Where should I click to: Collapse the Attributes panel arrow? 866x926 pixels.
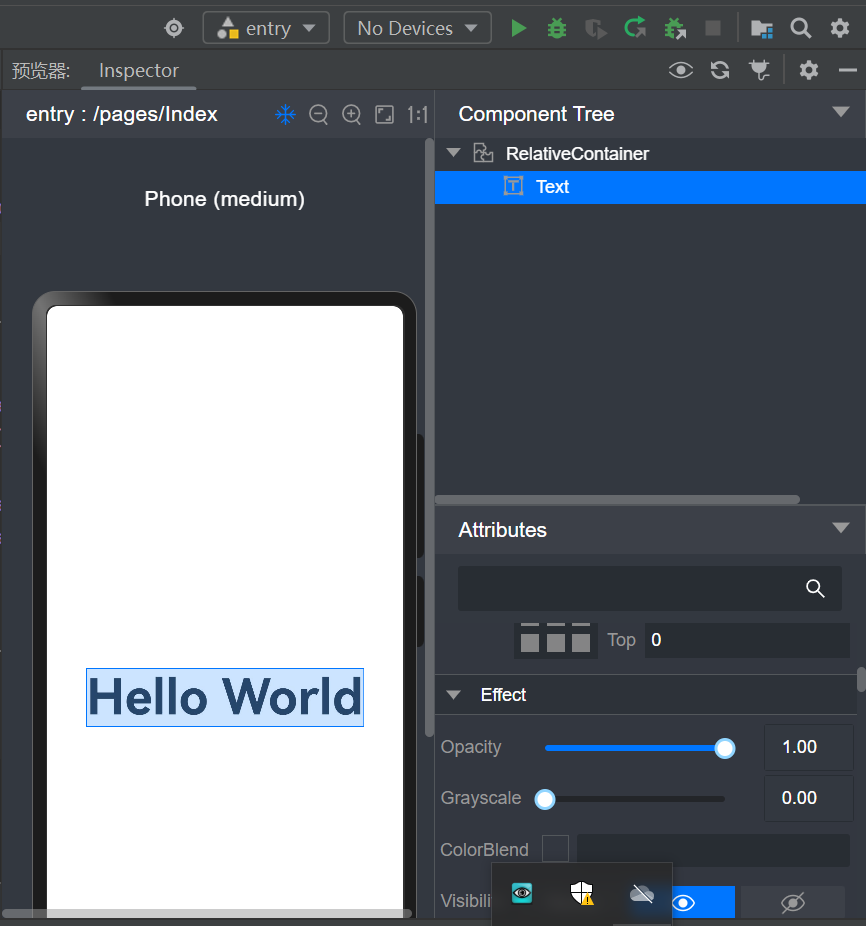pyautogui.click(x=841, y=528)
